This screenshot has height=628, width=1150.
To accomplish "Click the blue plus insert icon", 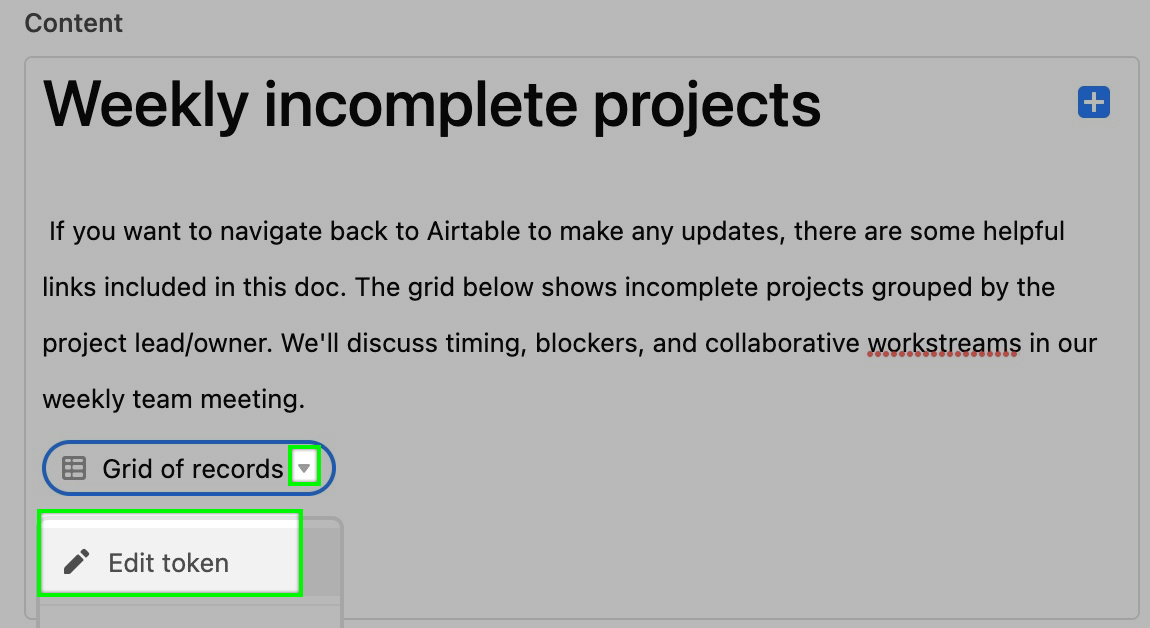I will click(x=1094, y=102).
